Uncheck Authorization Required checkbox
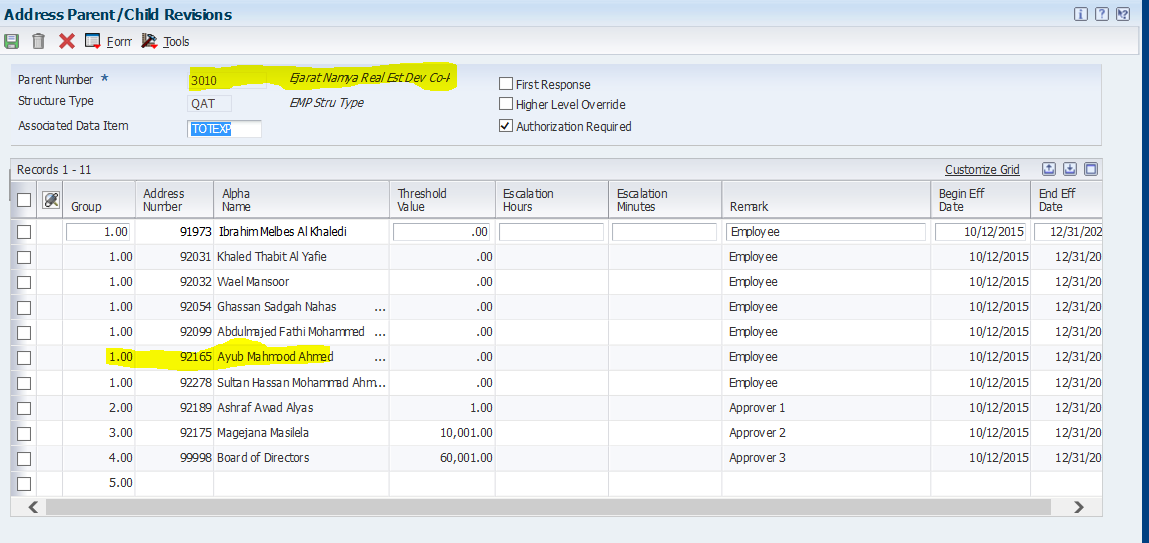This screenshot has height=543, width=1149. [506, 126]
